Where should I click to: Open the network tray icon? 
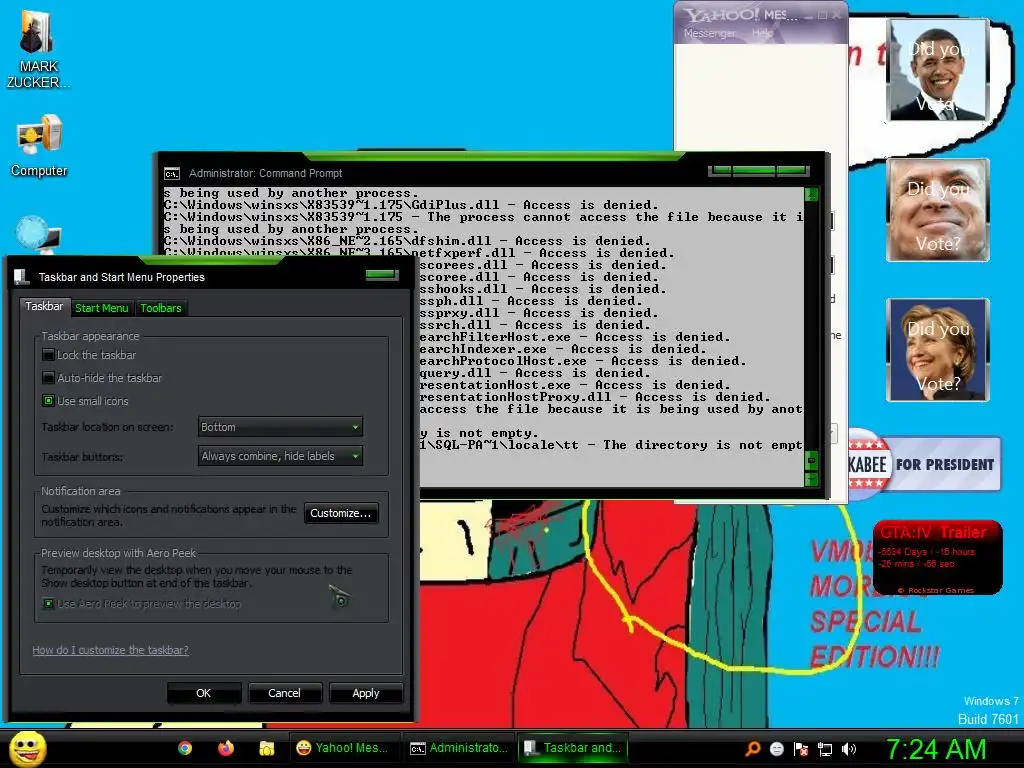(825, 749)
